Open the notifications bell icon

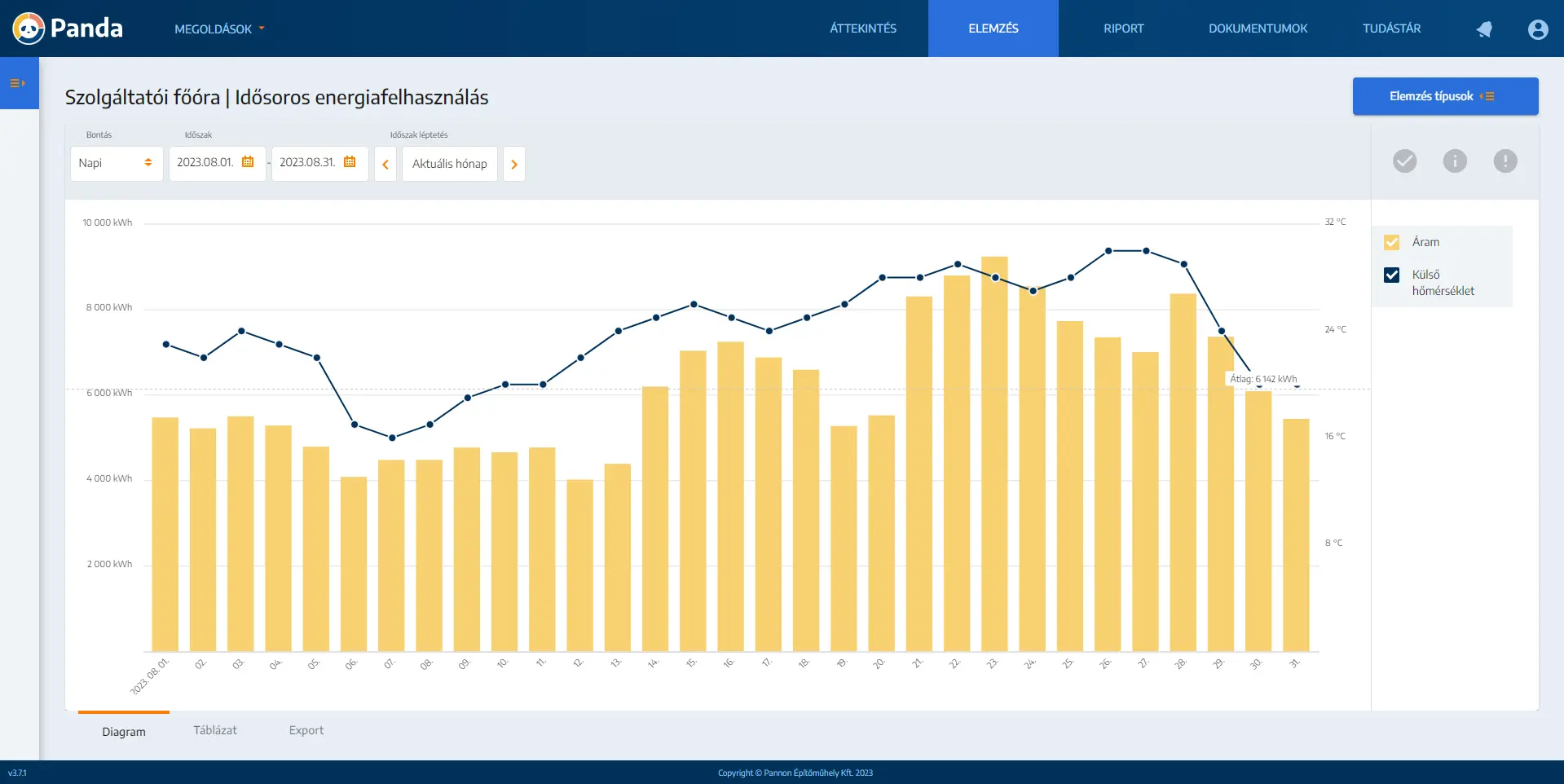[1484, 29]
